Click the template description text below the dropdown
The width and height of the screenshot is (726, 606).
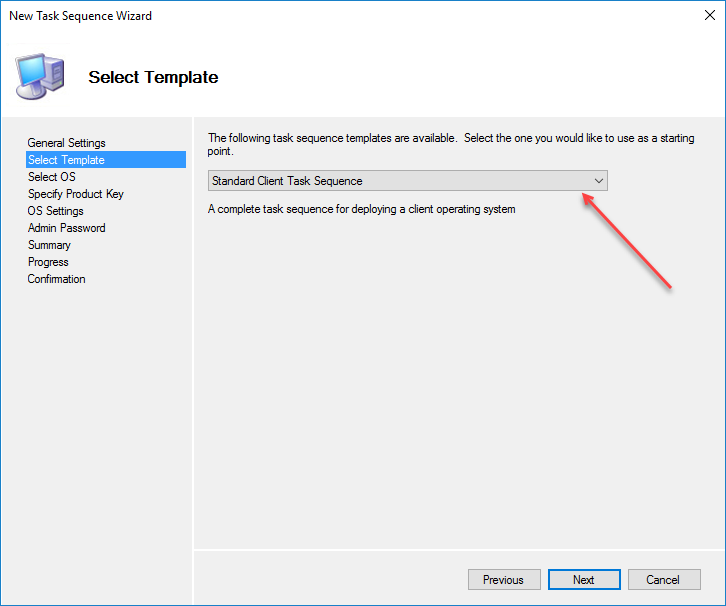click(361, 209)
